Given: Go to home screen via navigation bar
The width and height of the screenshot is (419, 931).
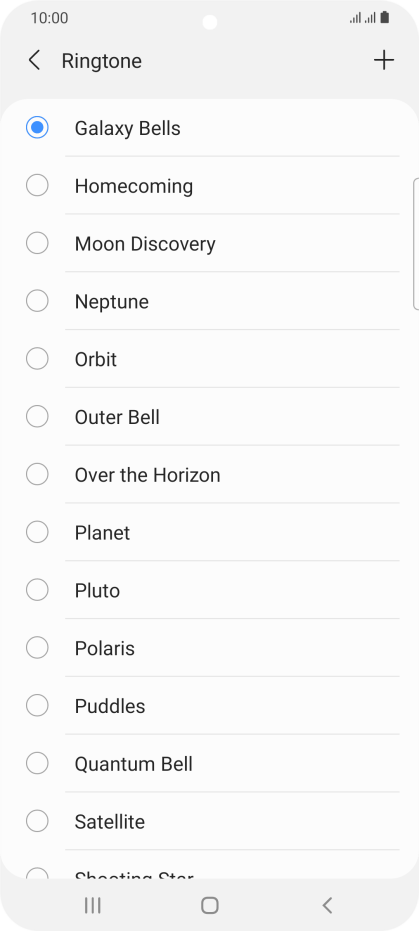Looking at the screenshot, I should click(210, 905).
